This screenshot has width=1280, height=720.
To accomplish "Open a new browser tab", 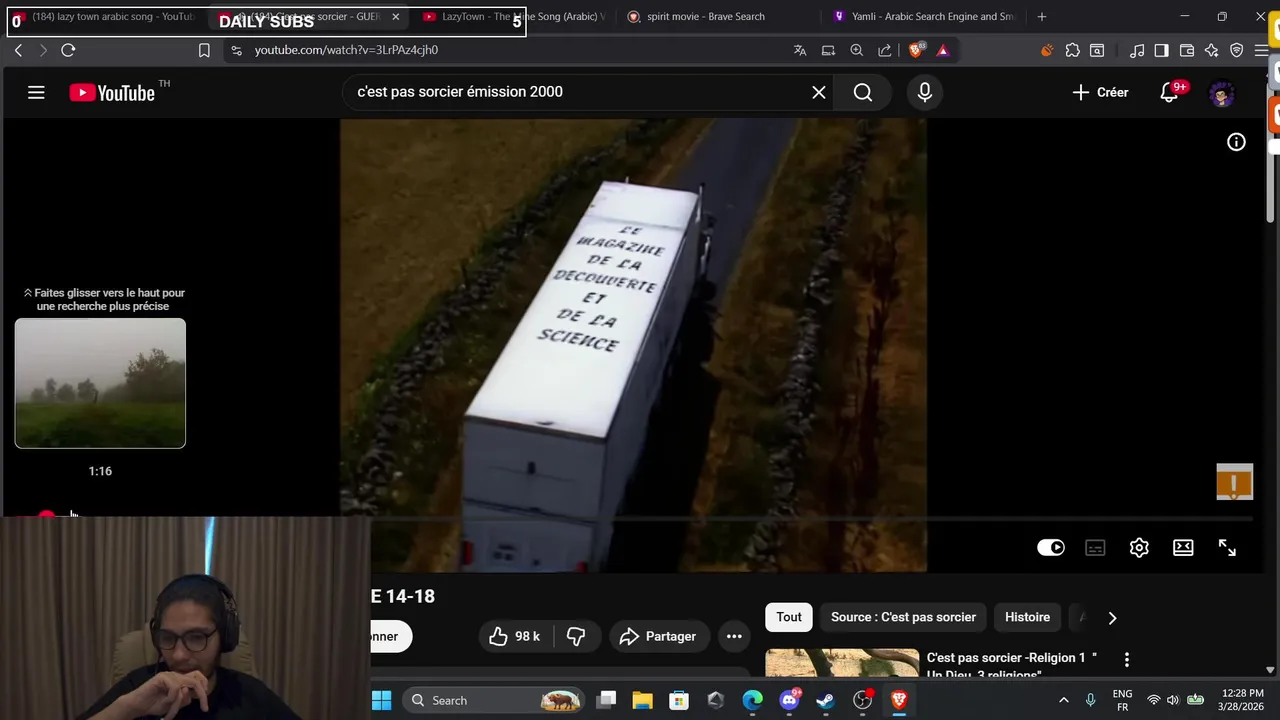I will coord(1042,17).
